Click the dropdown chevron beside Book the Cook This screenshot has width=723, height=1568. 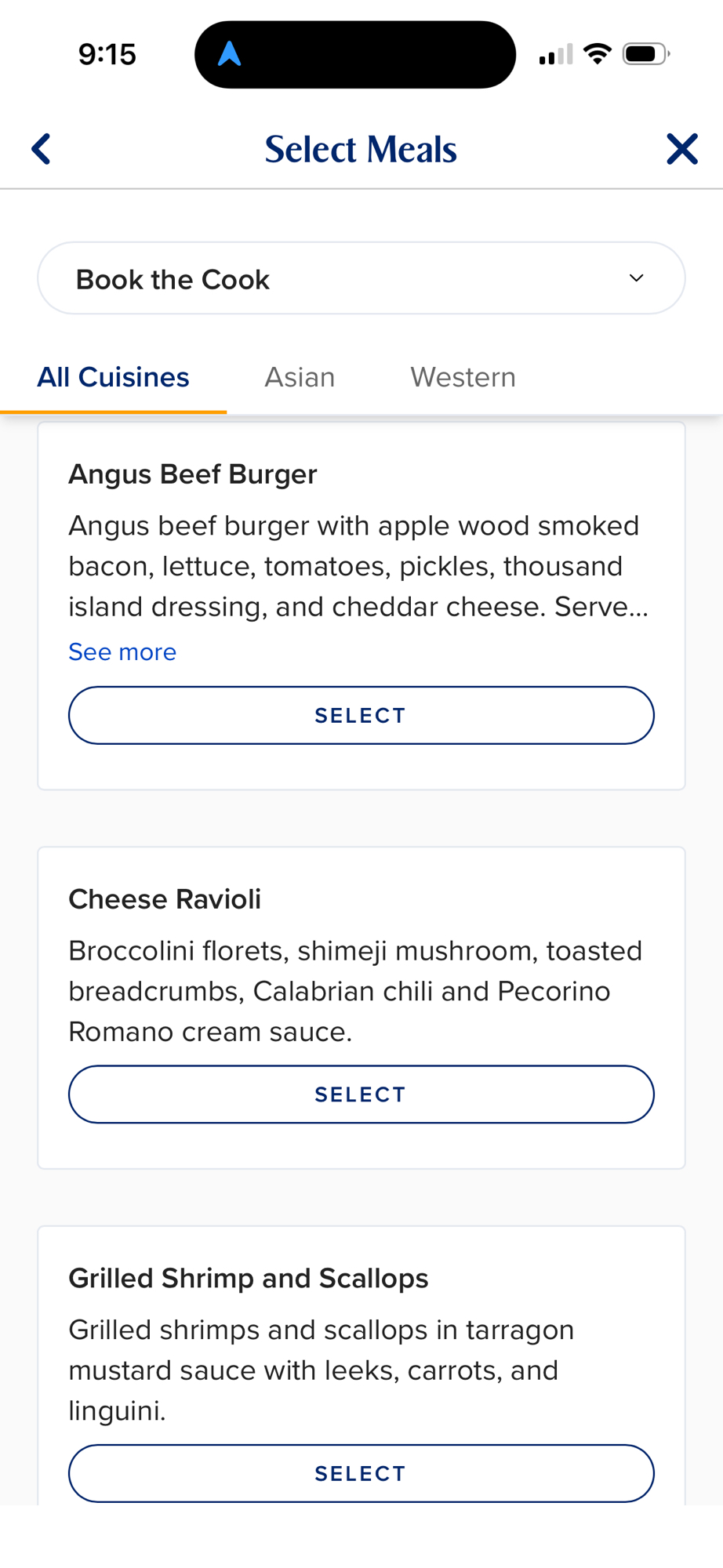coord(636,278)
